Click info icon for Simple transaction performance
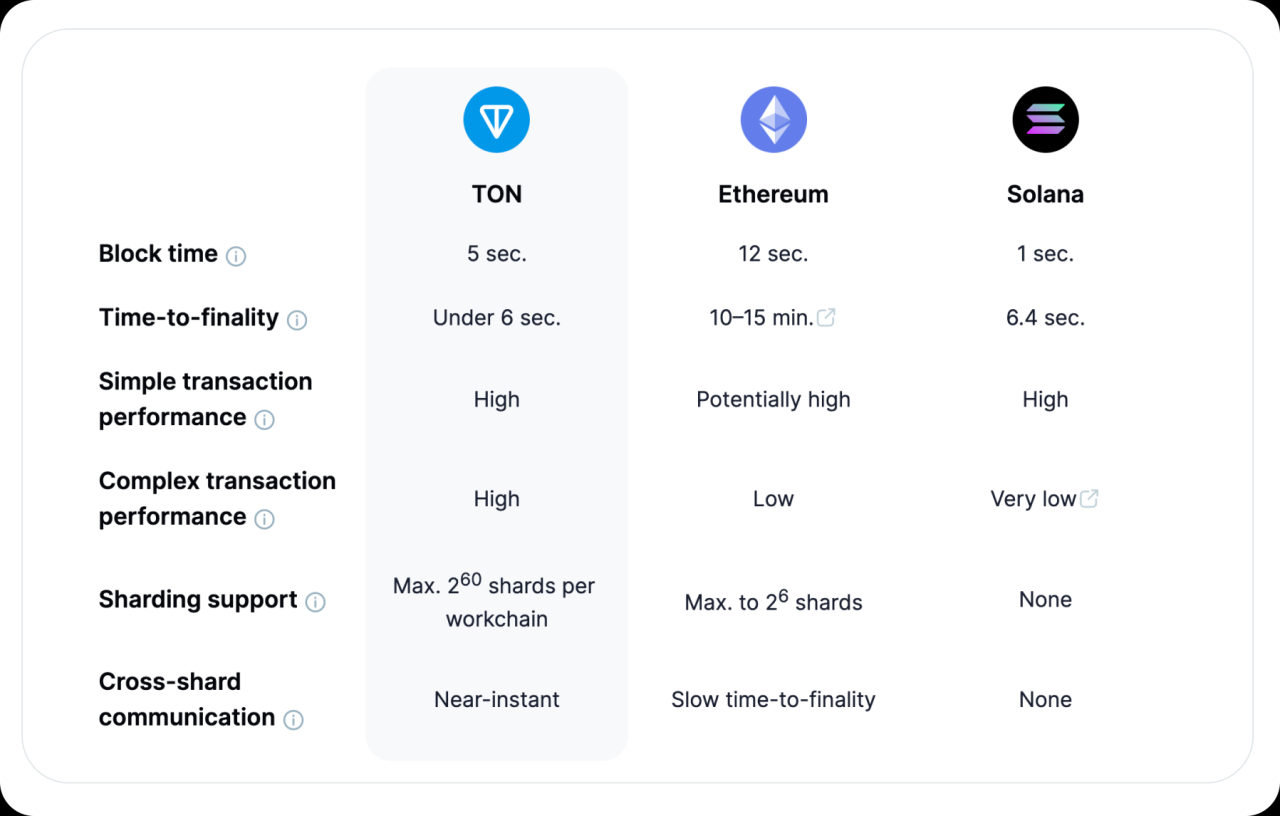Viewport: 1280px width, 816px height. [x=264, y=420]
